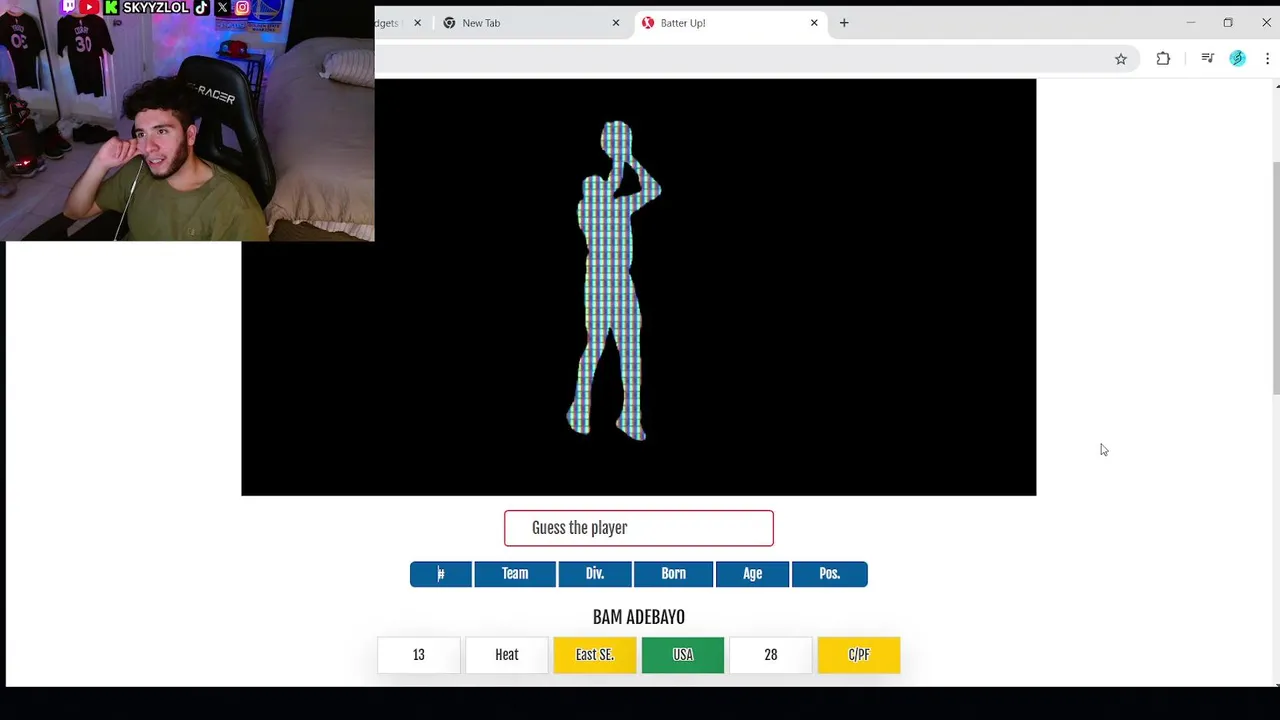
Task: Restore down the Chrome window
Action: [x=1228, y=23]
